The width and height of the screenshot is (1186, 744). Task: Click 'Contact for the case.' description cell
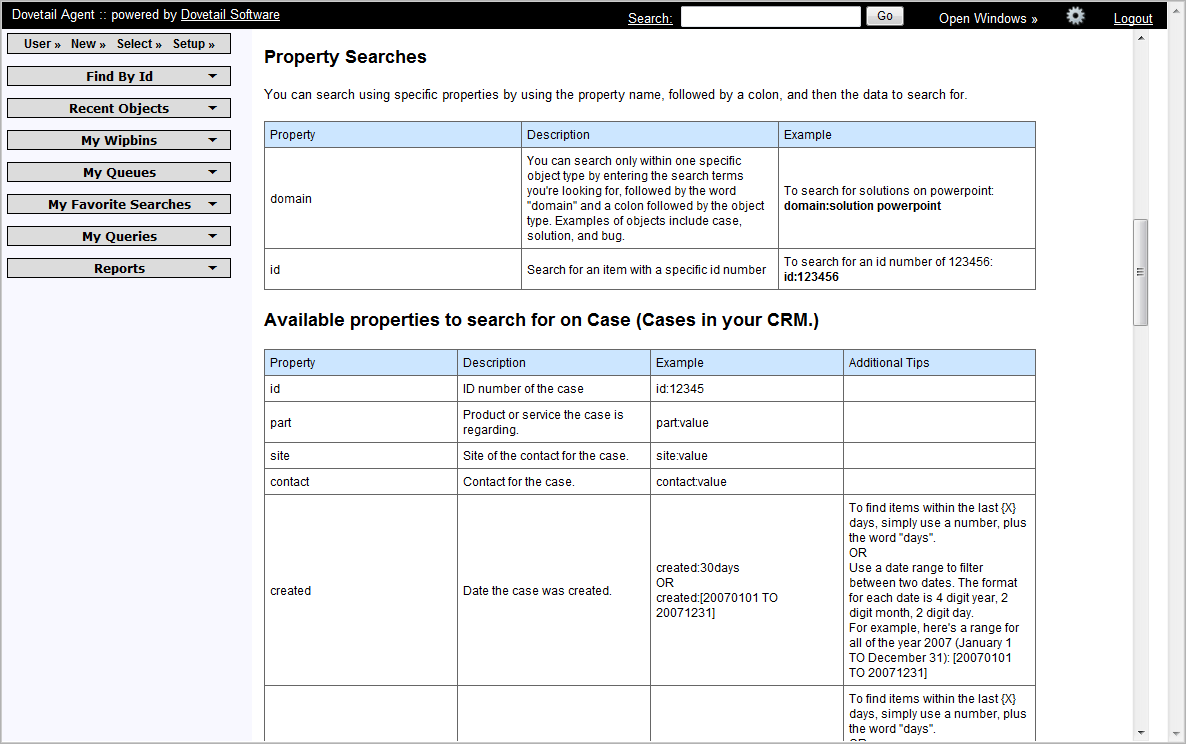coord(554,482)
